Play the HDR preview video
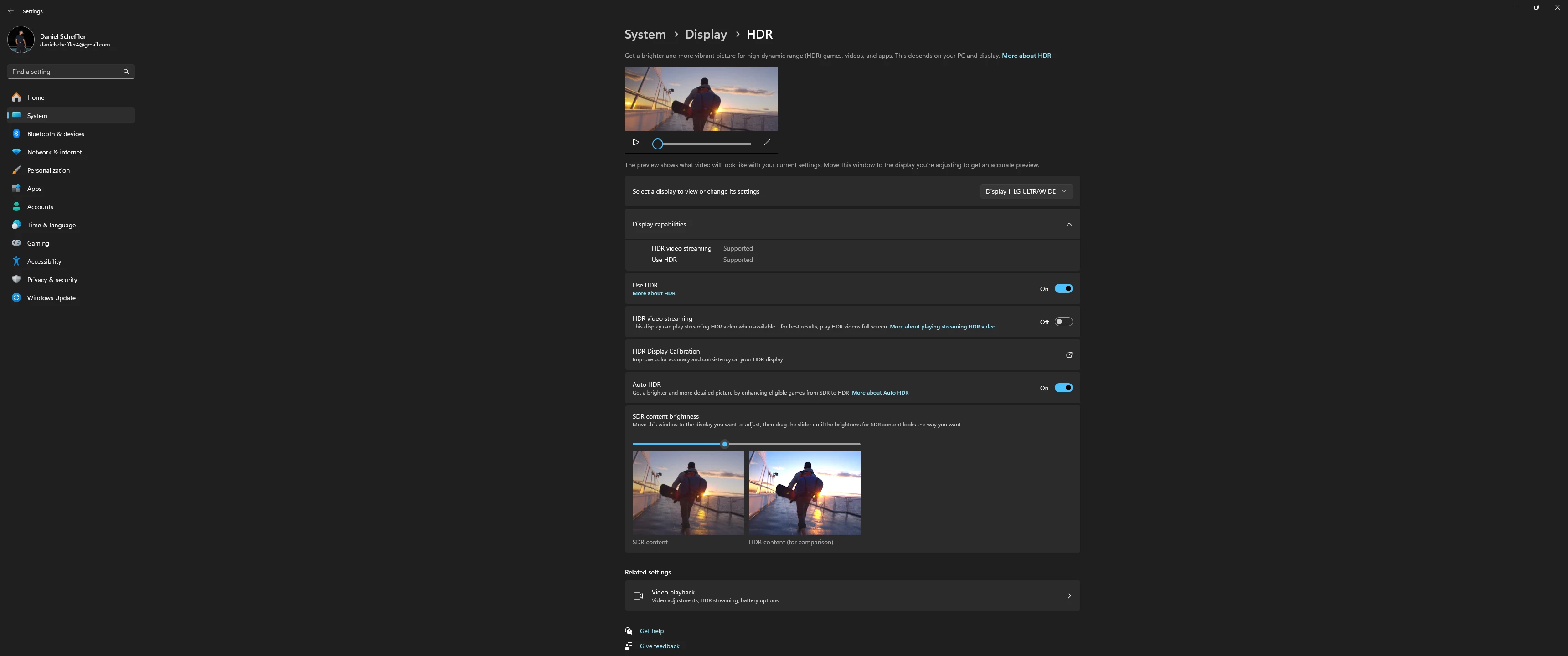Viewport: 1568px width, 656px height. click(635, 143)
